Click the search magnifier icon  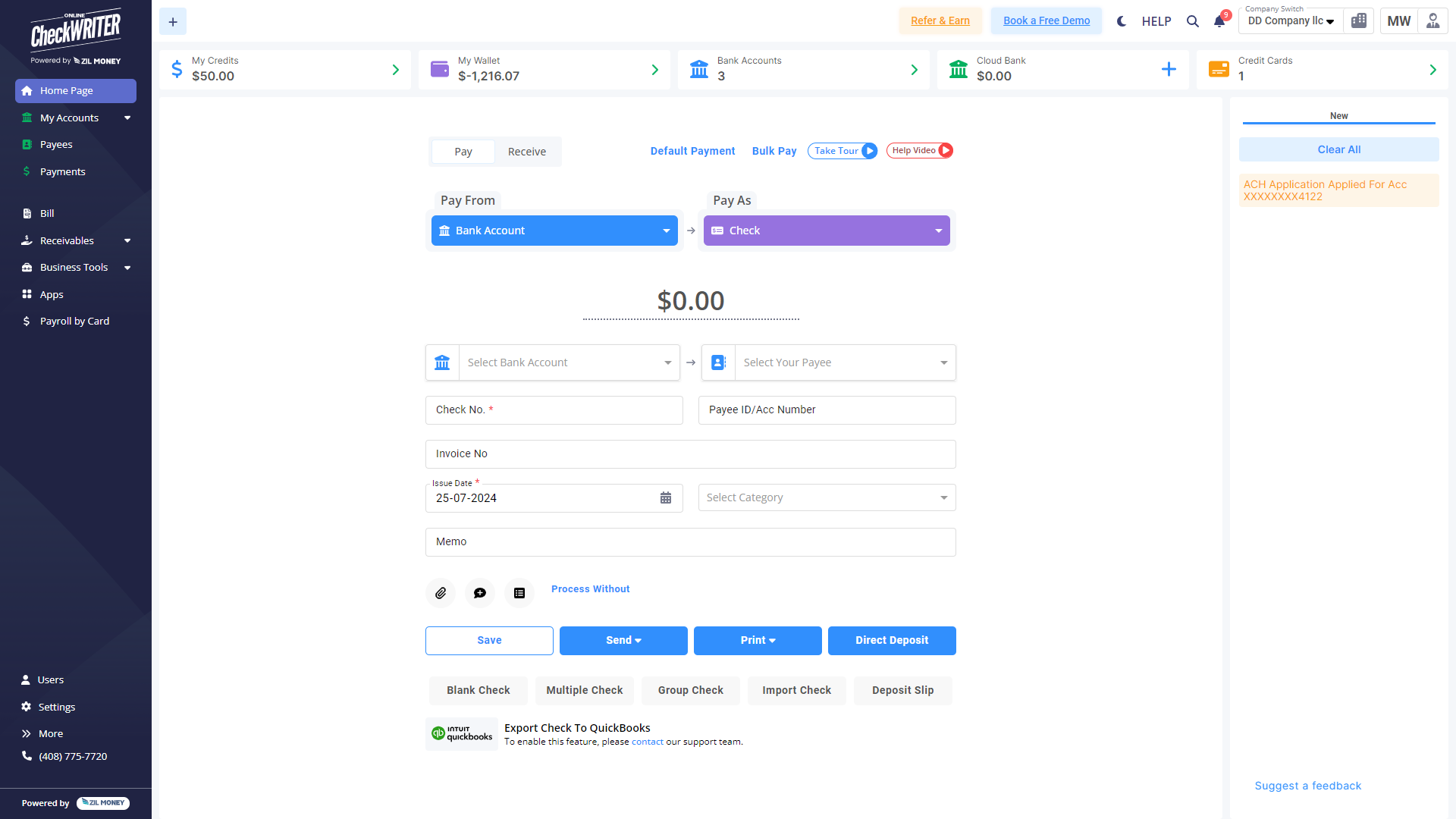click(1193, 21)
